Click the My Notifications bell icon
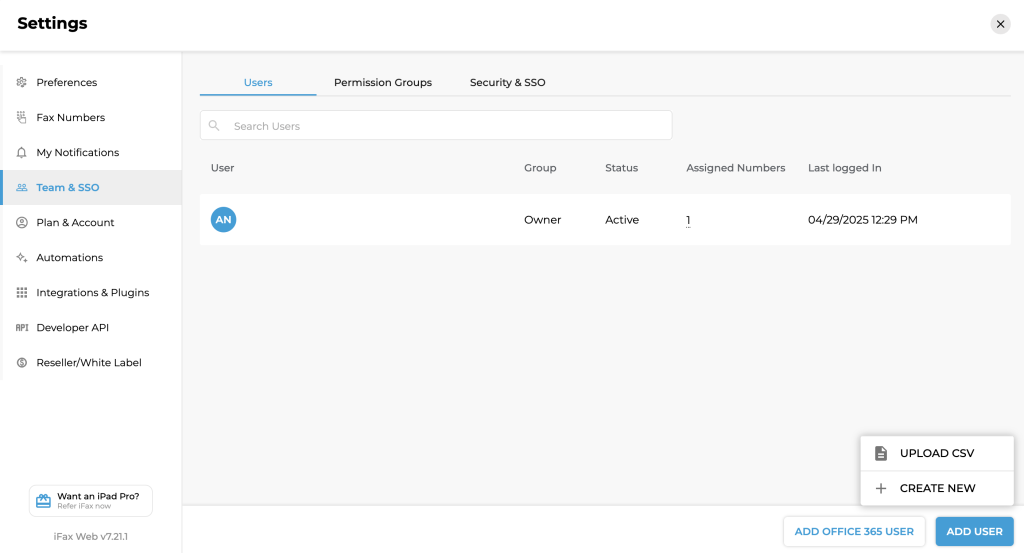1024x553 pixels. pyautogui.click(x=22, y=152)
